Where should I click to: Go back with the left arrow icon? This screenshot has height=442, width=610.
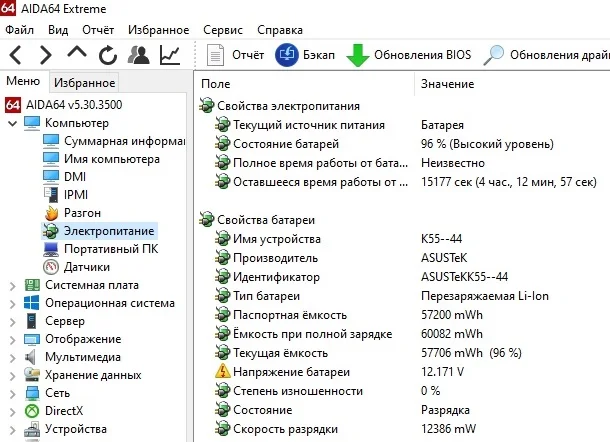click(16, 55)
